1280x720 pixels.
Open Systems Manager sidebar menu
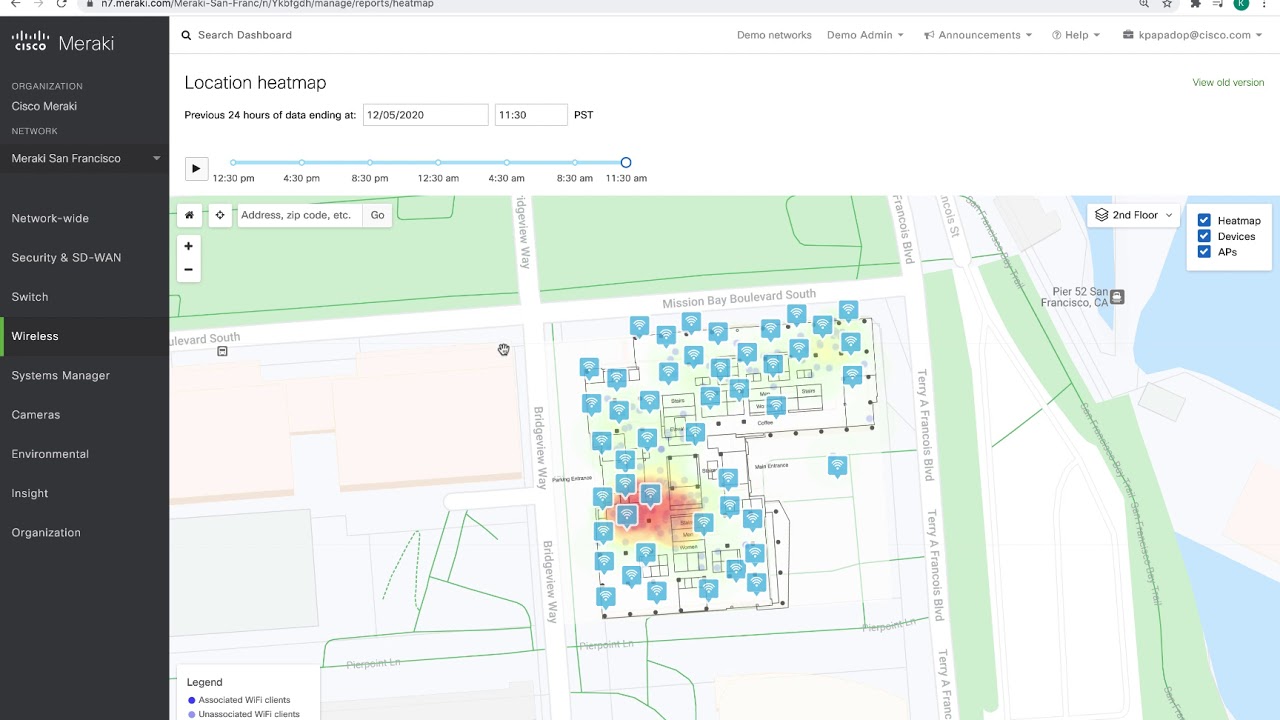[x=61, y=376]
